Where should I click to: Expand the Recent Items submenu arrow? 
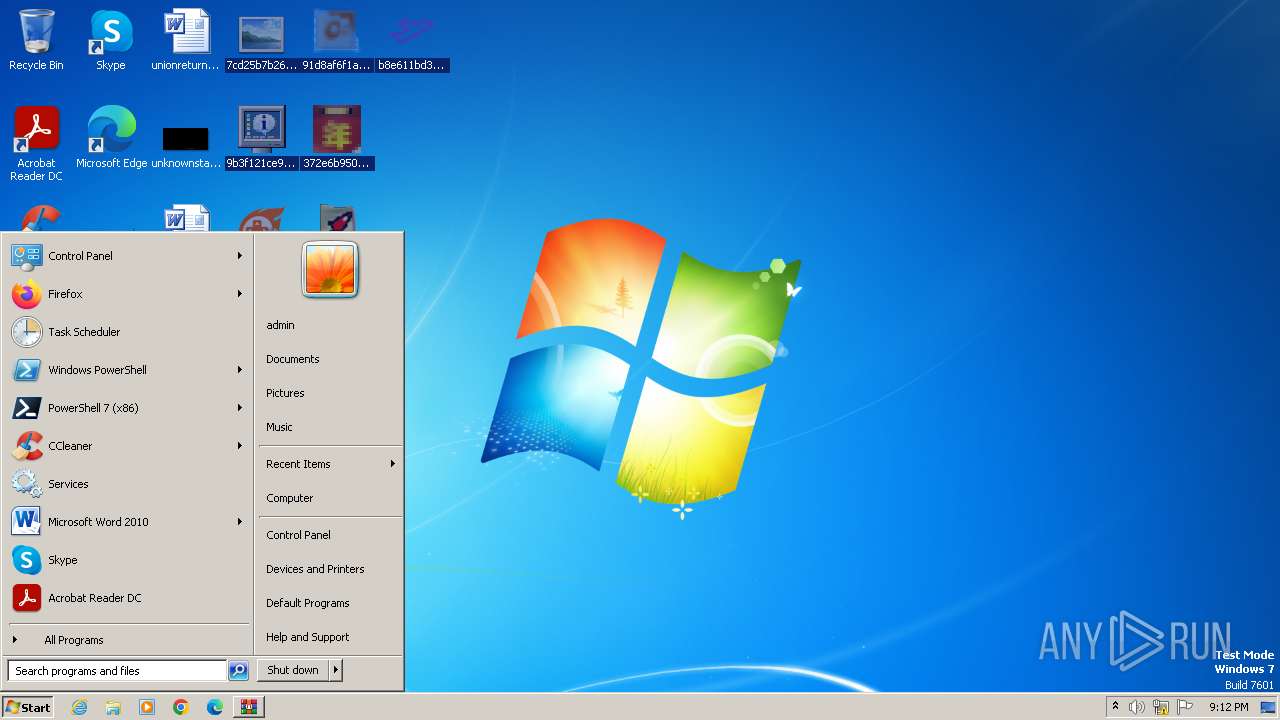coord(393,464)
